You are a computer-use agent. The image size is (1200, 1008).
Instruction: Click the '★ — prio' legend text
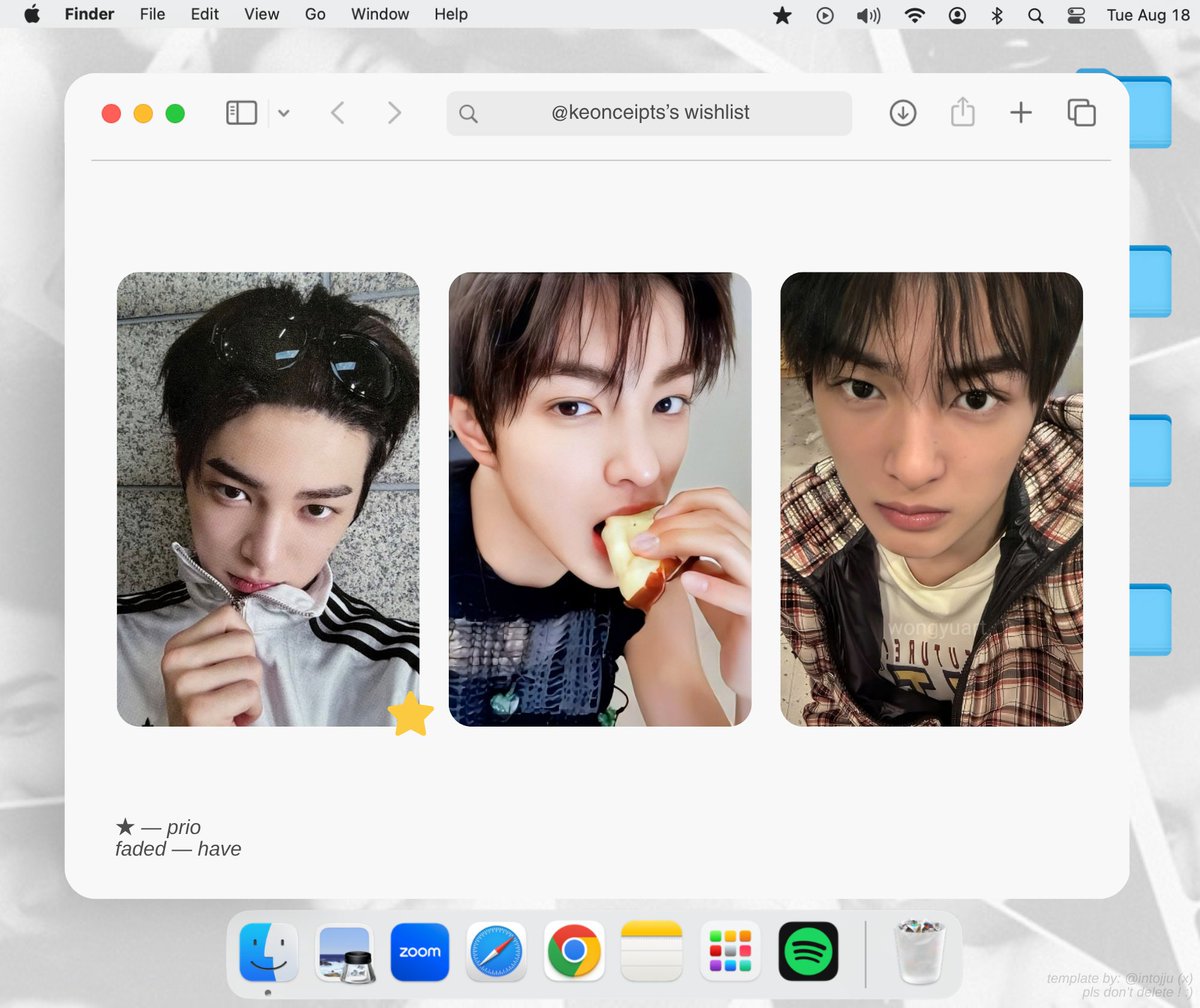pyautogui.click(x=158, y=827)
